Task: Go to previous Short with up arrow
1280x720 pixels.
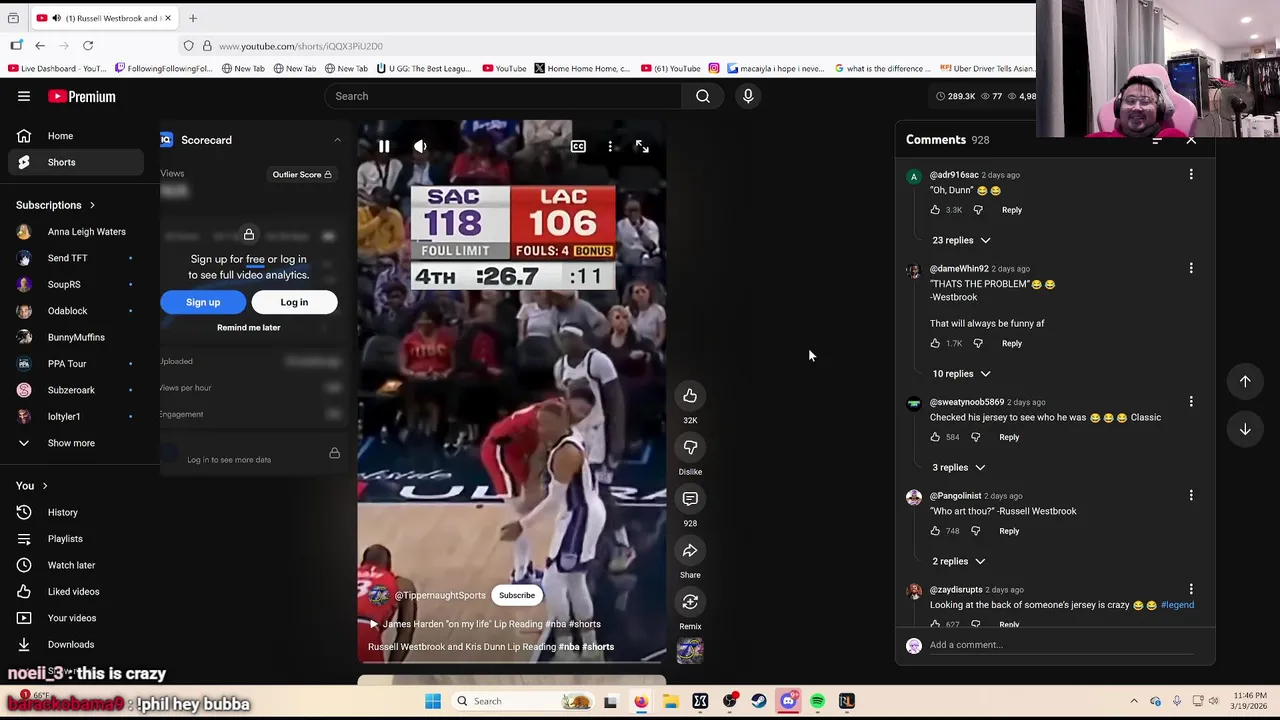Action: [1245, 381]
